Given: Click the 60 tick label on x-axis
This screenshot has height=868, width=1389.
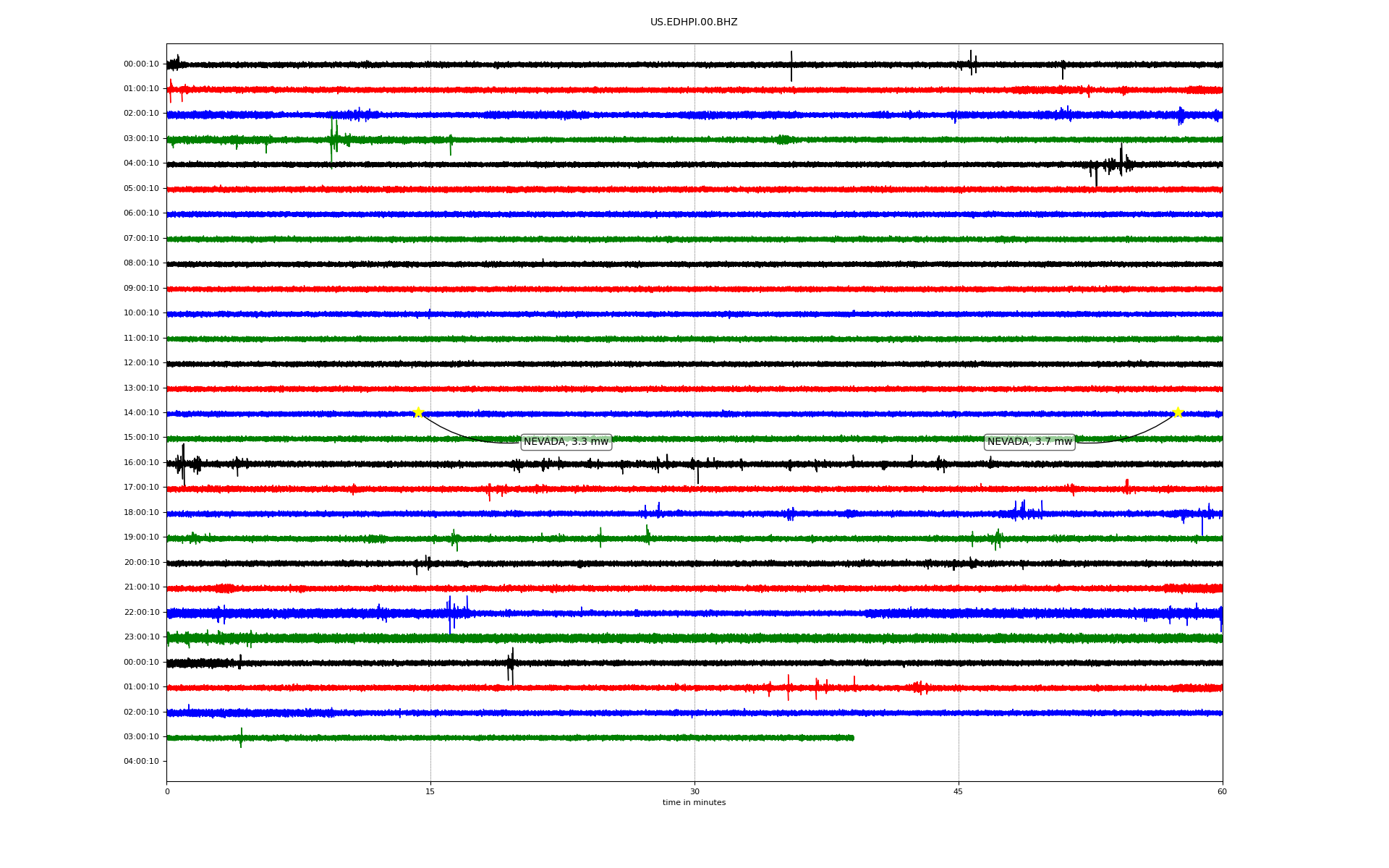Looking at the screenshot, I should 1222,791.
